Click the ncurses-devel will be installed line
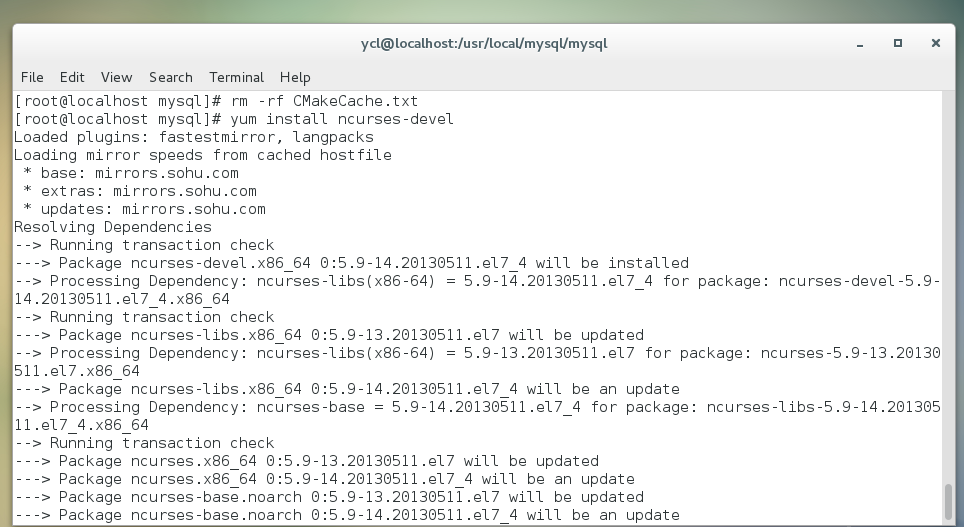The image size is (964, 527). coord(351,263)
